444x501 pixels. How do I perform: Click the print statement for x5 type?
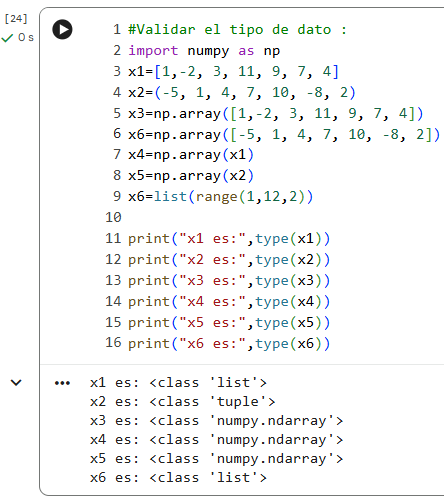[229, 323]
